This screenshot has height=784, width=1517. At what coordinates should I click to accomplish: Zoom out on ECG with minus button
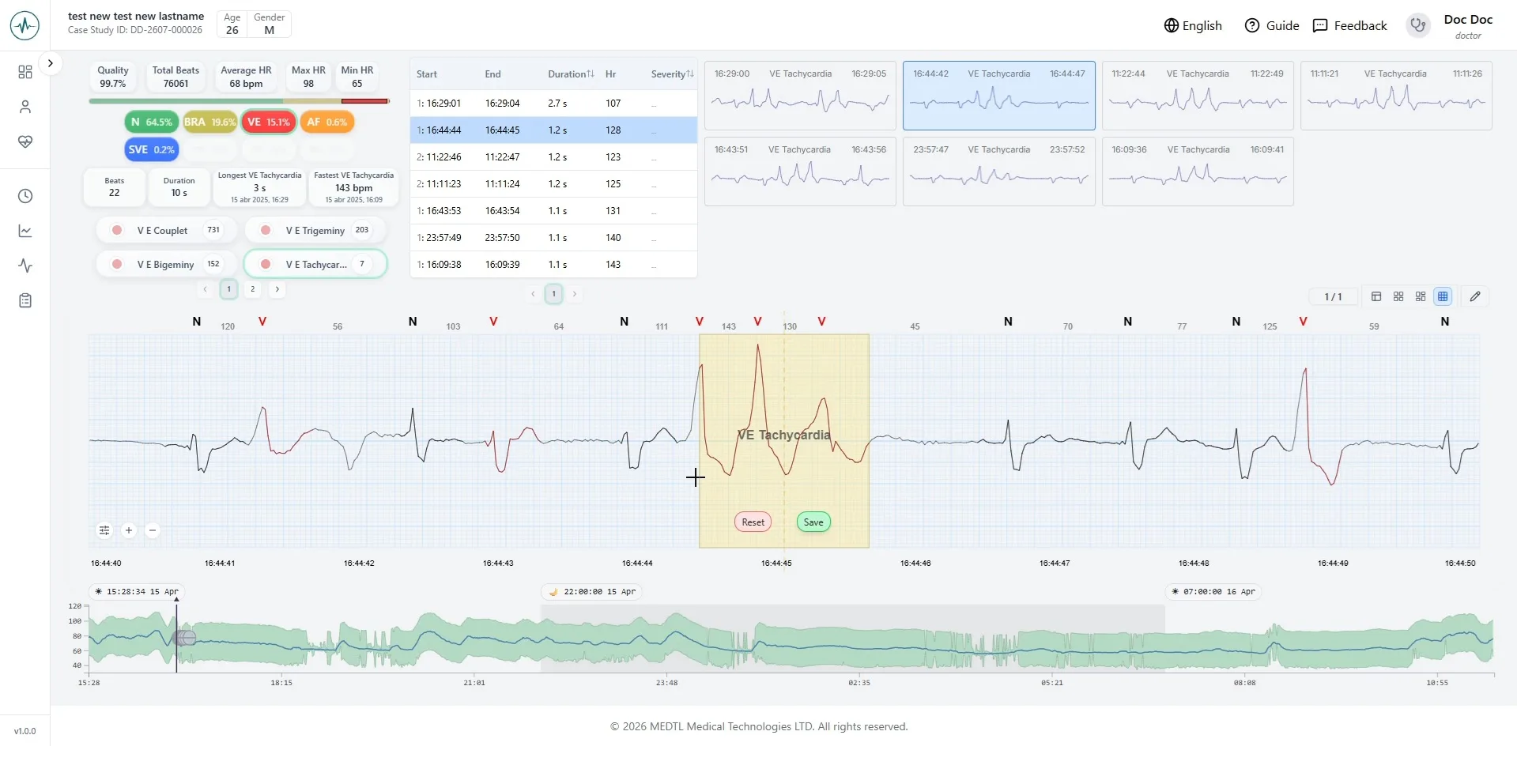pyautogui.click(x=153, y=530)
